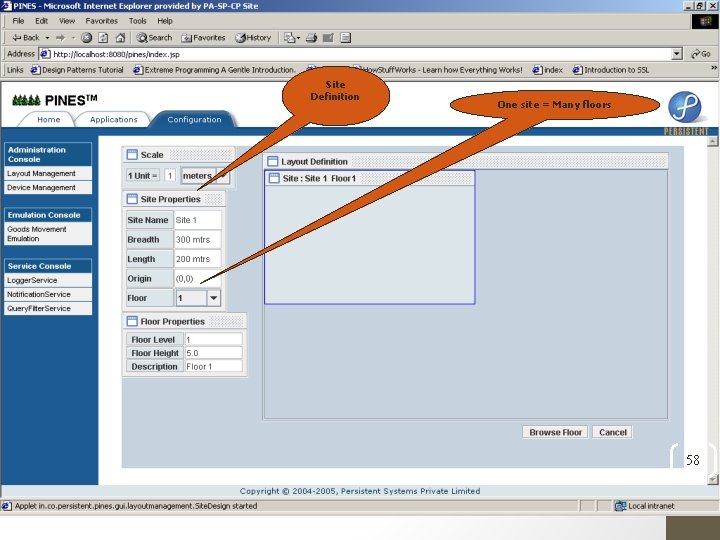Open the View menu

[x=67, y=21]
